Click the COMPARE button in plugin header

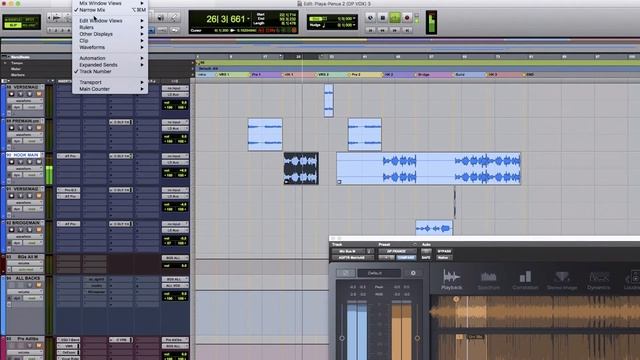click(406, 258)
